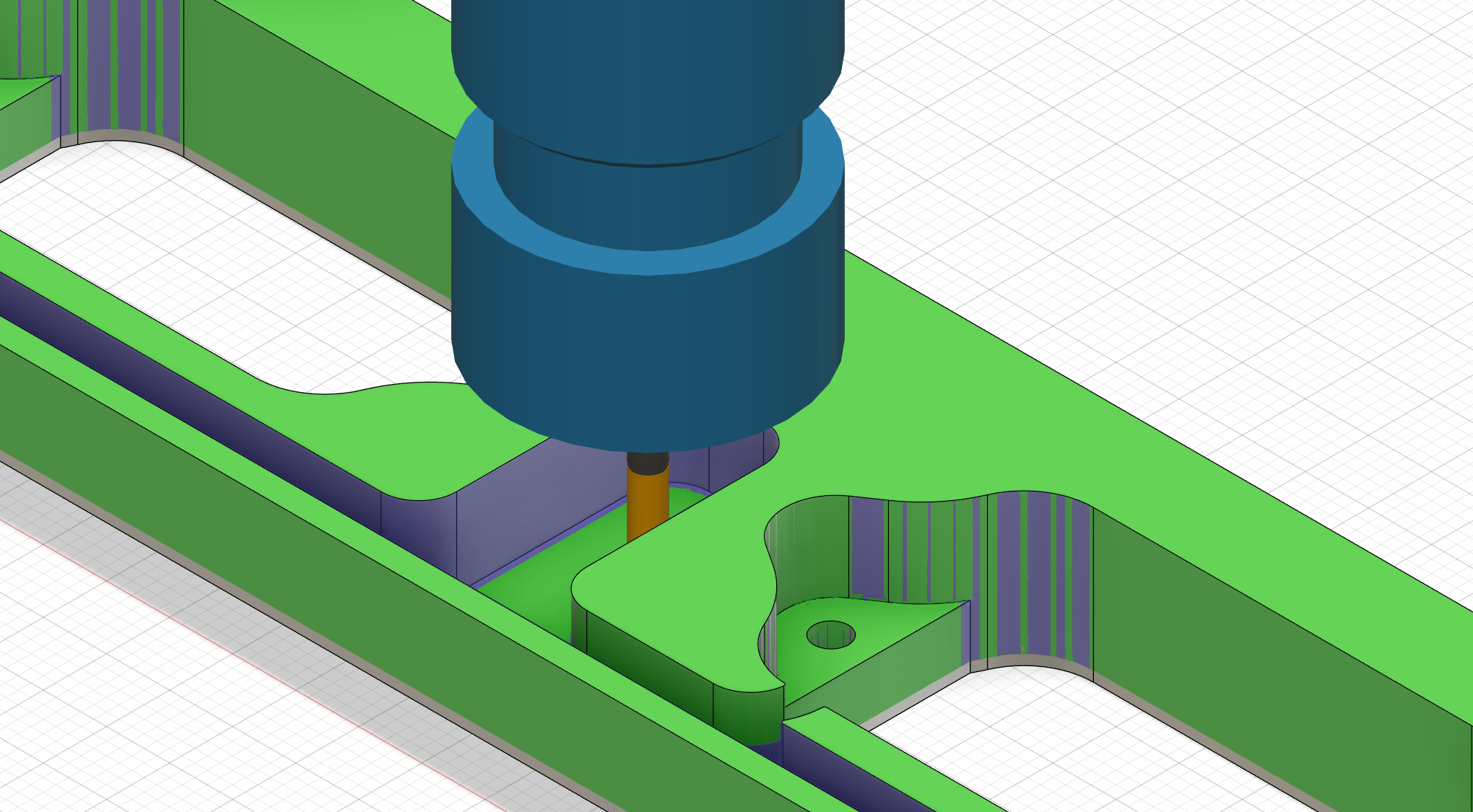Select the dark green boss front fillet face
Viewport: 1473px width, 812px height.
coord(747,715)
